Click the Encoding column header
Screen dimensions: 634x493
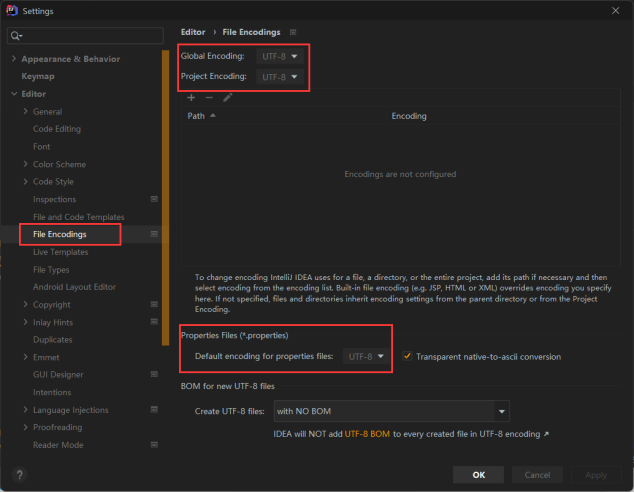click(503, 116)
